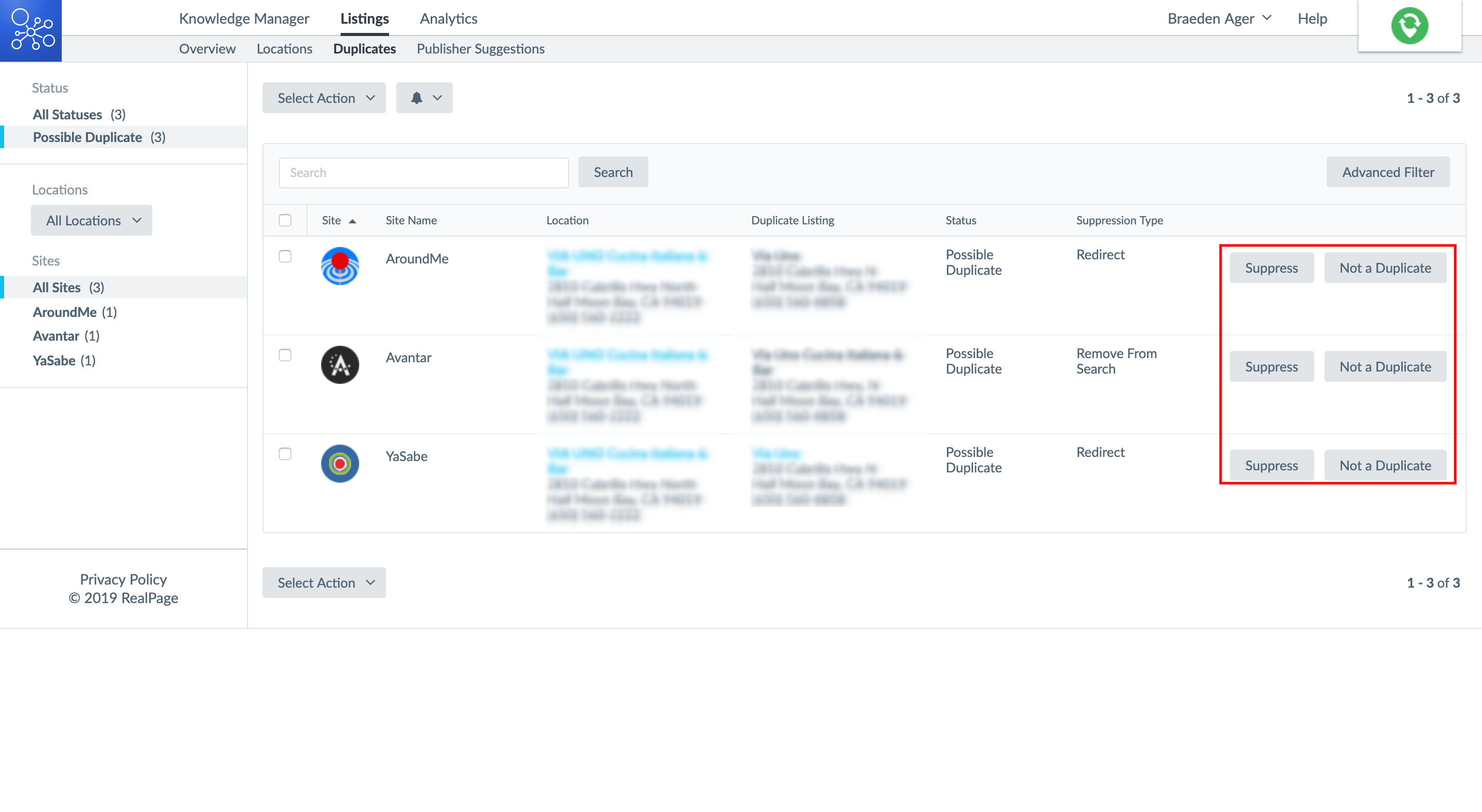Click the Site Name column header
This screenshot has width=1482, height=812.
point(411,220)
